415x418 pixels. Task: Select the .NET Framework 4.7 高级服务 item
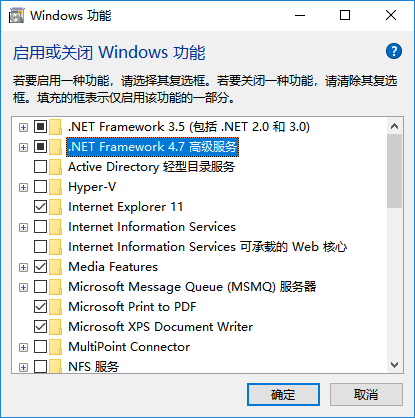153,147
